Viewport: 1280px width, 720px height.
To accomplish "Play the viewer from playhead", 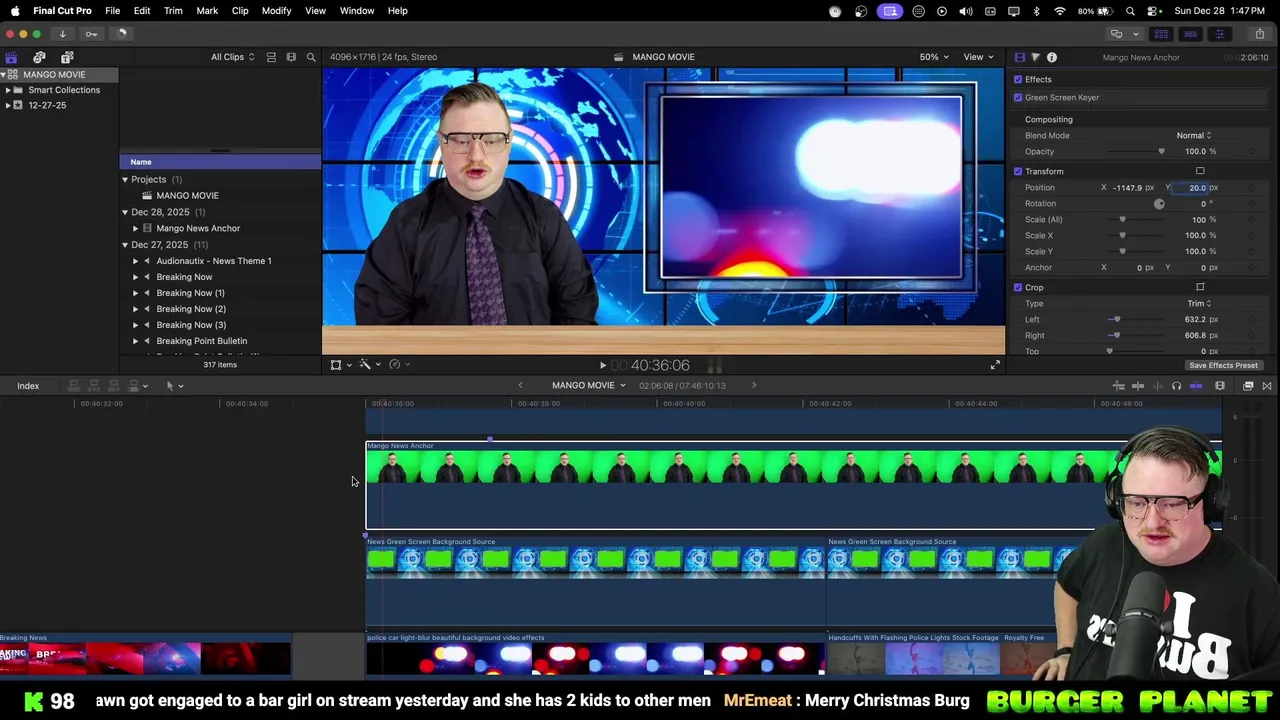I will click(x=602, y=366).
